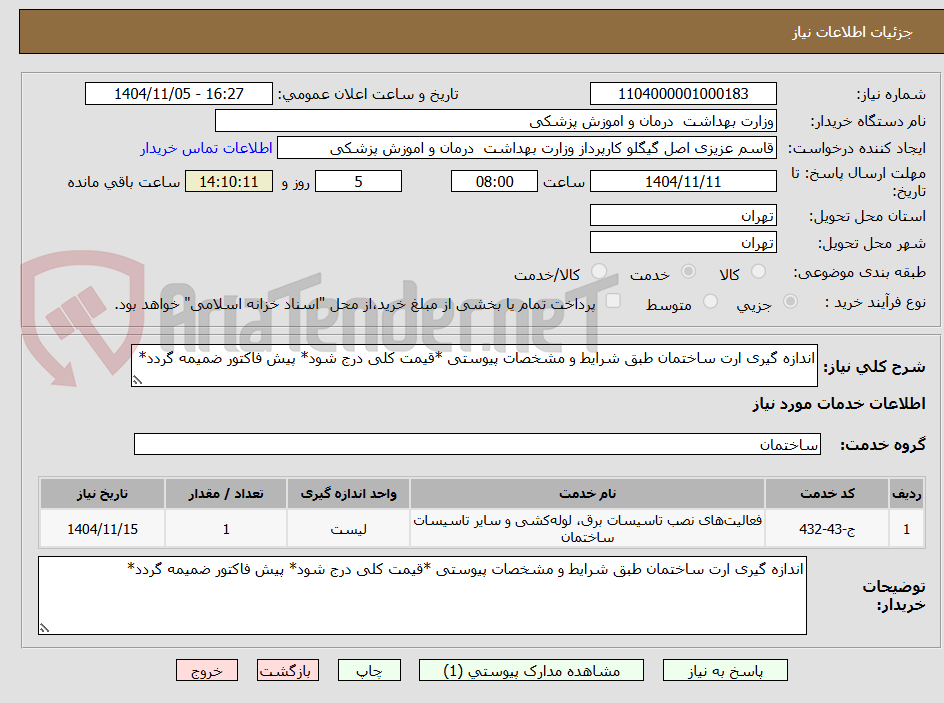Click the خروج exit button
The width and height of the screenshot is (944, 703).
pyautogui.click(x=206, y=670)
